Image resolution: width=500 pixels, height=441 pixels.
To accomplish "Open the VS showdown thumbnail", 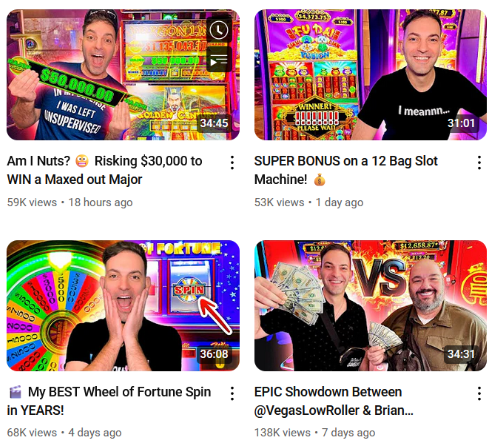I will click(x=370, y=305).
